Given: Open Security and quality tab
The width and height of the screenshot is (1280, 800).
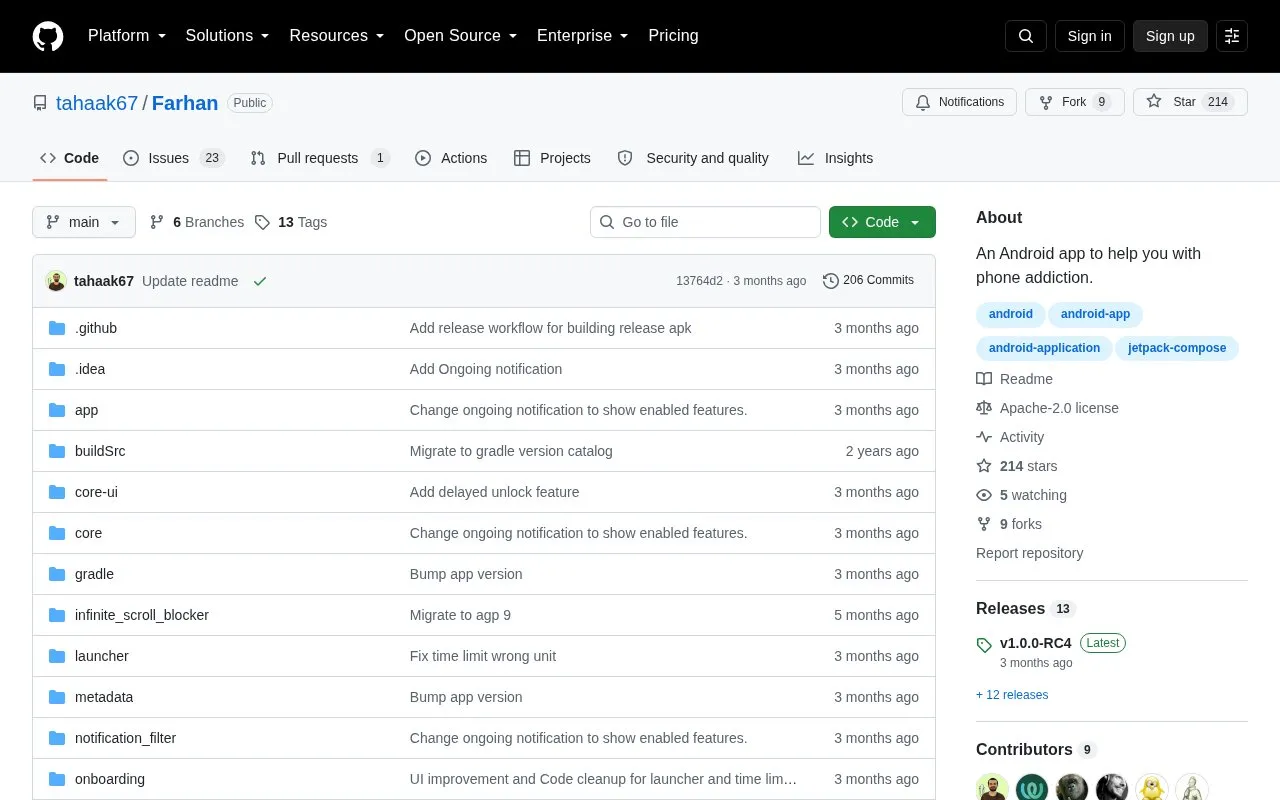Looking at the screenshot, I should pos(693,158).
